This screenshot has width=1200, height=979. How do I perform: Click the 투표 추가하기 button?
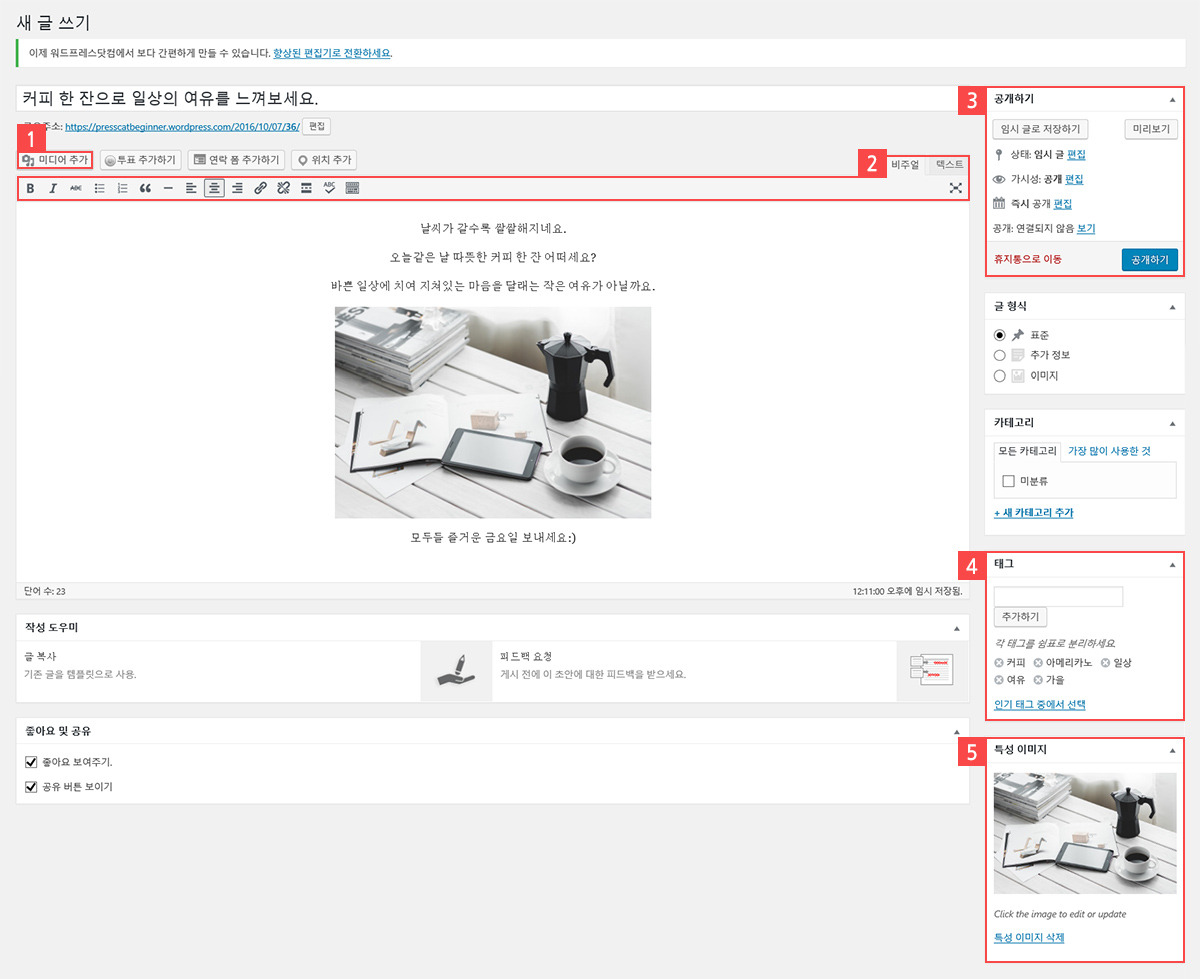[140, 160]
